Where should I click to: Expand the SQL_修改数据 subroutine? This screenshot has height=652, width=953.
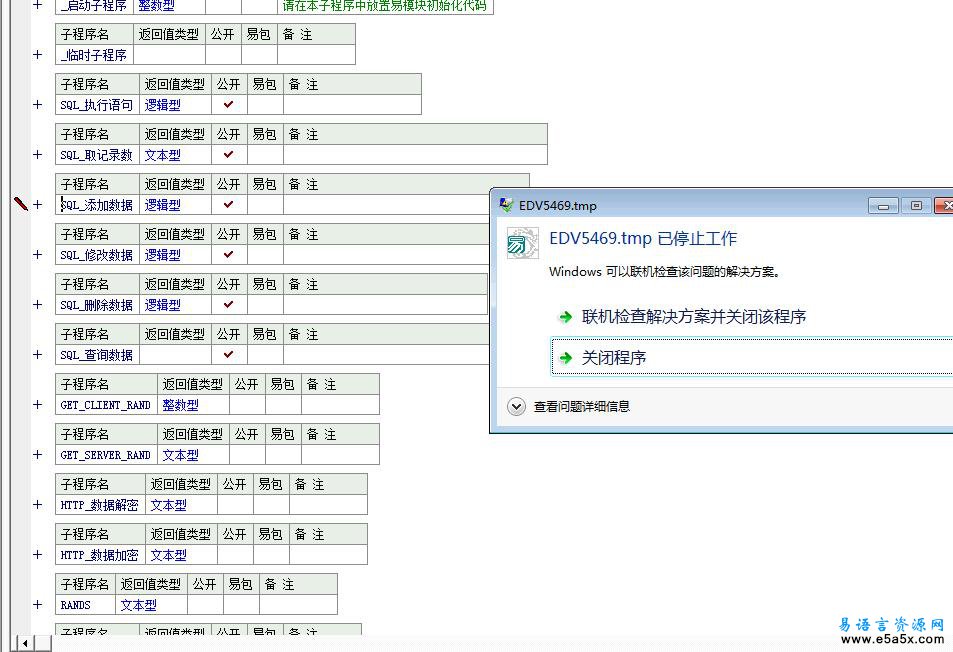[38, 255]
